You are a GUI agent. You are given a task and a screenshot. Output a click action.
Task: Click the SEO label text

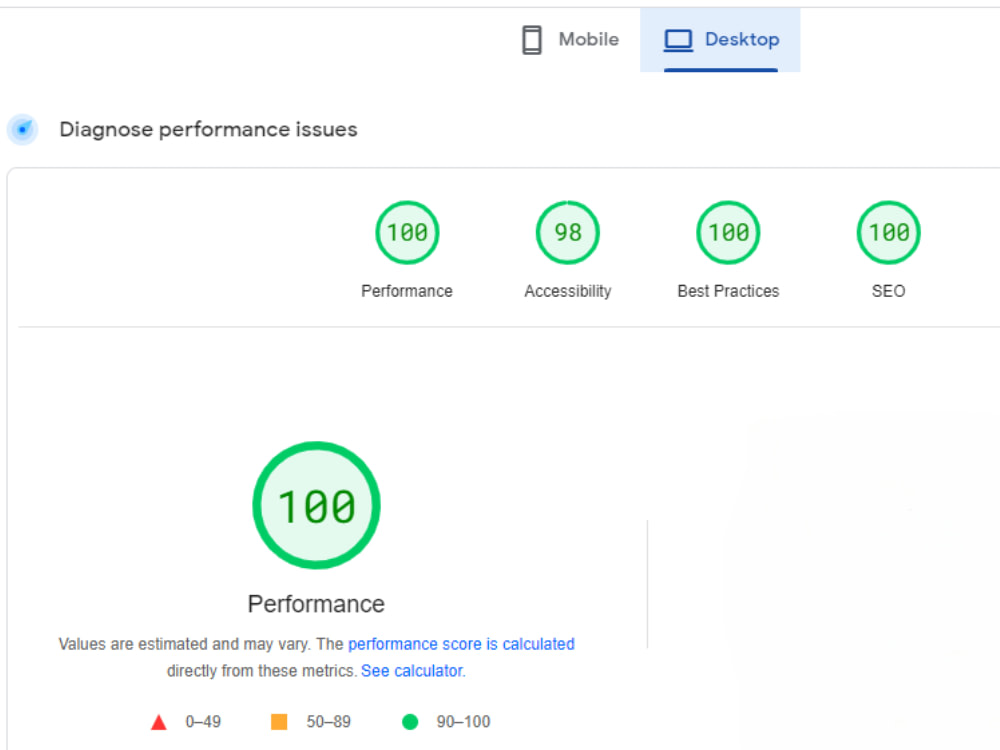click(888, 291)
